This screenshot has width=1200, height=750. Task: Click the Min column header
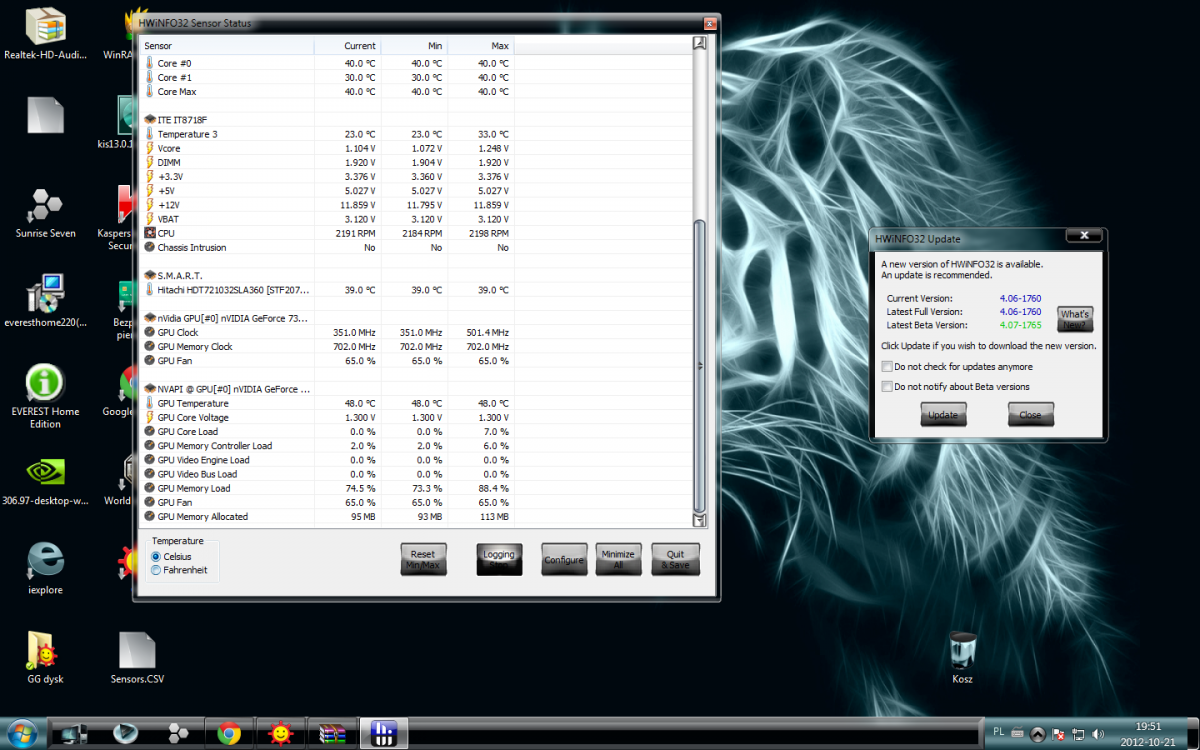[414, 46]
